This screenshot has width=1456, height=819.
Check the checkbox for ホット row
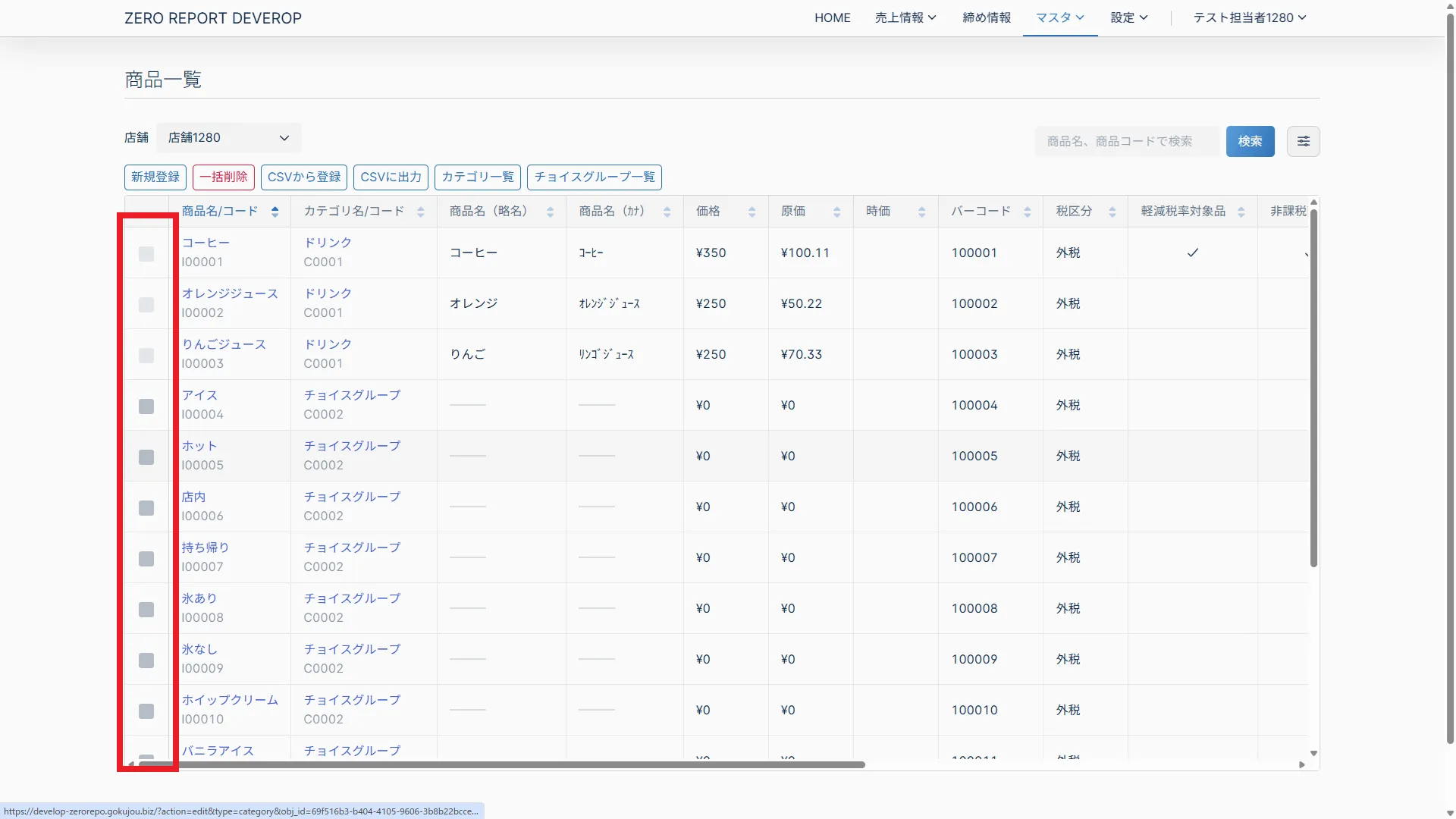click(x=146, y=457)
